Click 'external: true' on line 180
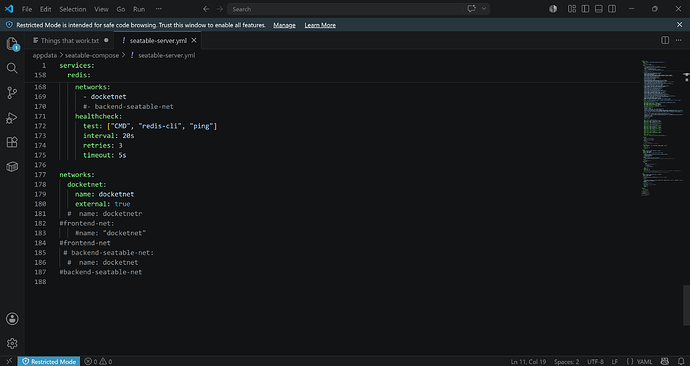Viewport: 690px width, 366px height. 103,204
